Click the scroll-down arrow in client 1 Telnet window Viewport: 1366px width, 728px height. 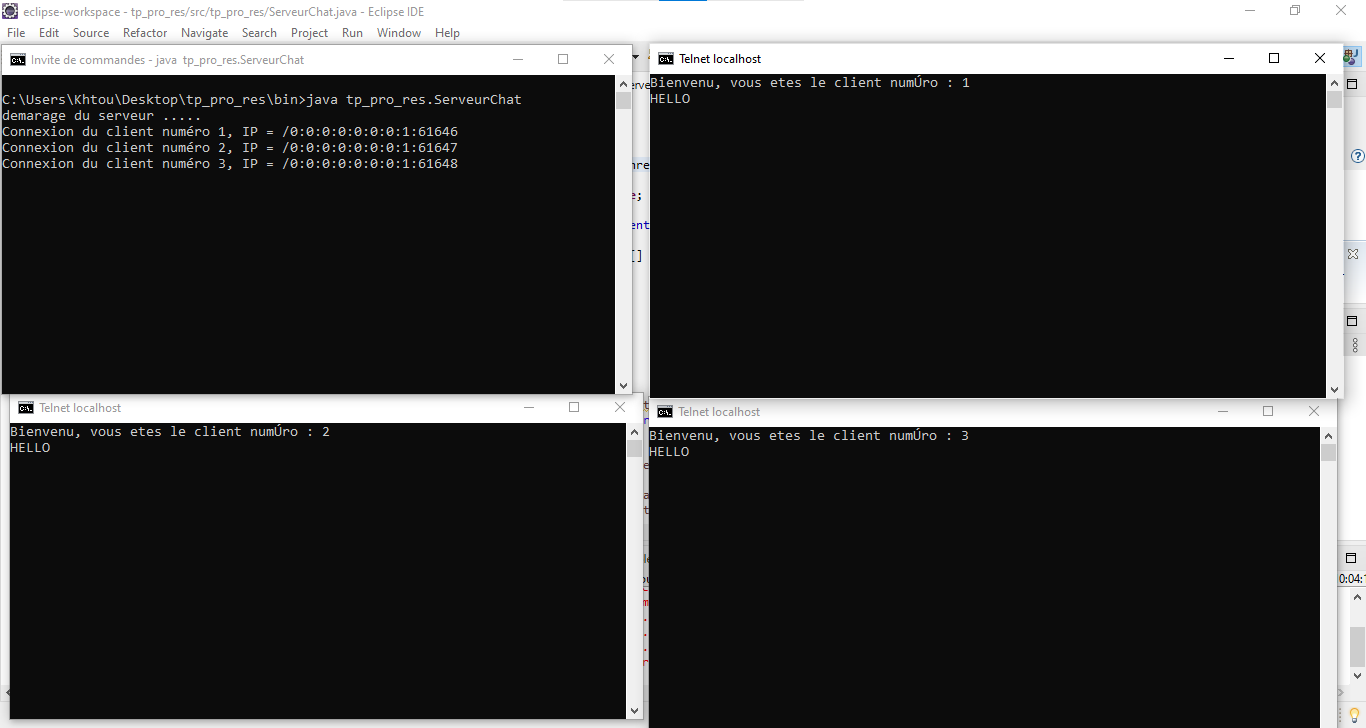click(x=1334, y=389)
